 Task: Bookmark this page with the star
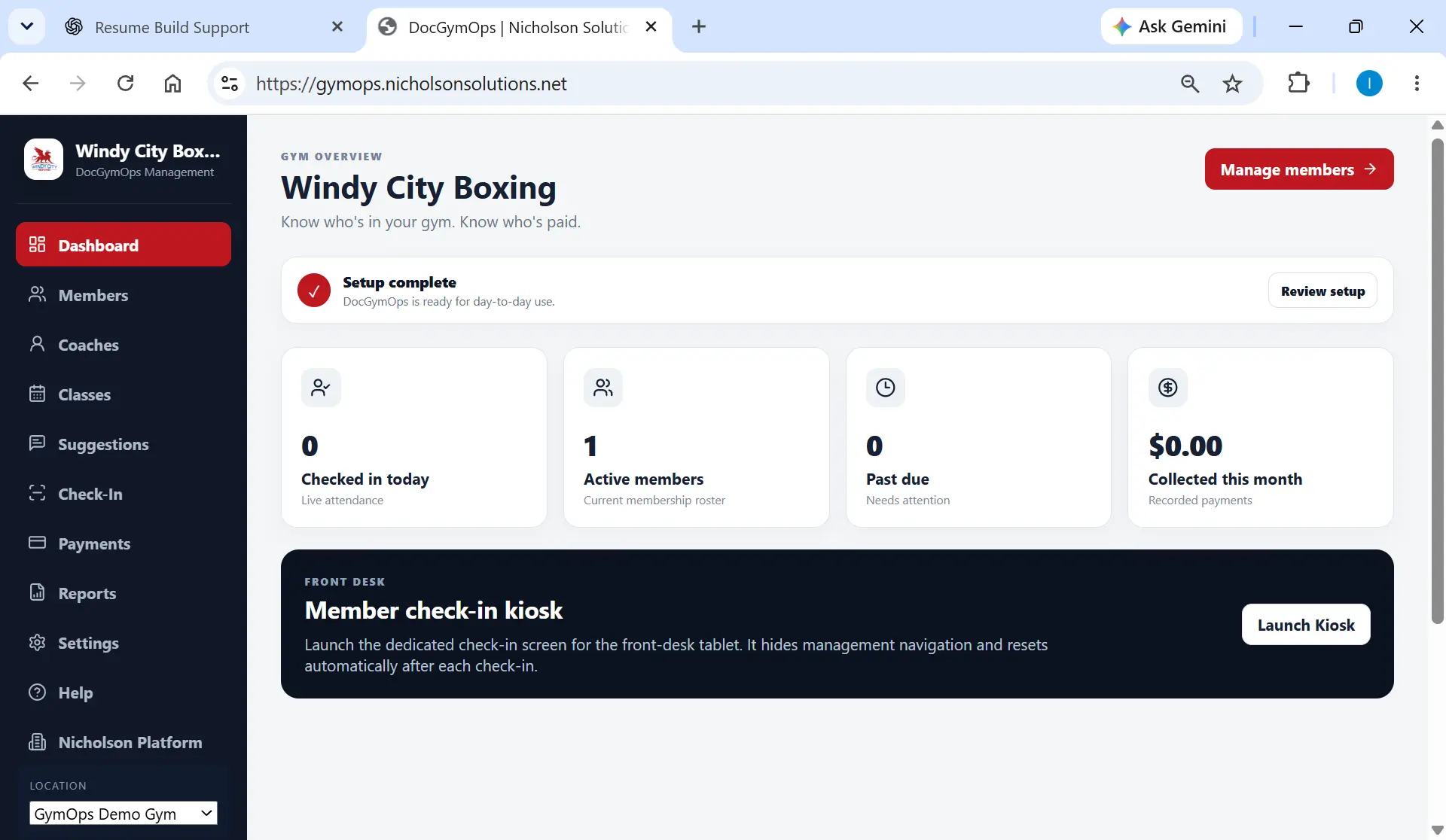(1232, 84)
